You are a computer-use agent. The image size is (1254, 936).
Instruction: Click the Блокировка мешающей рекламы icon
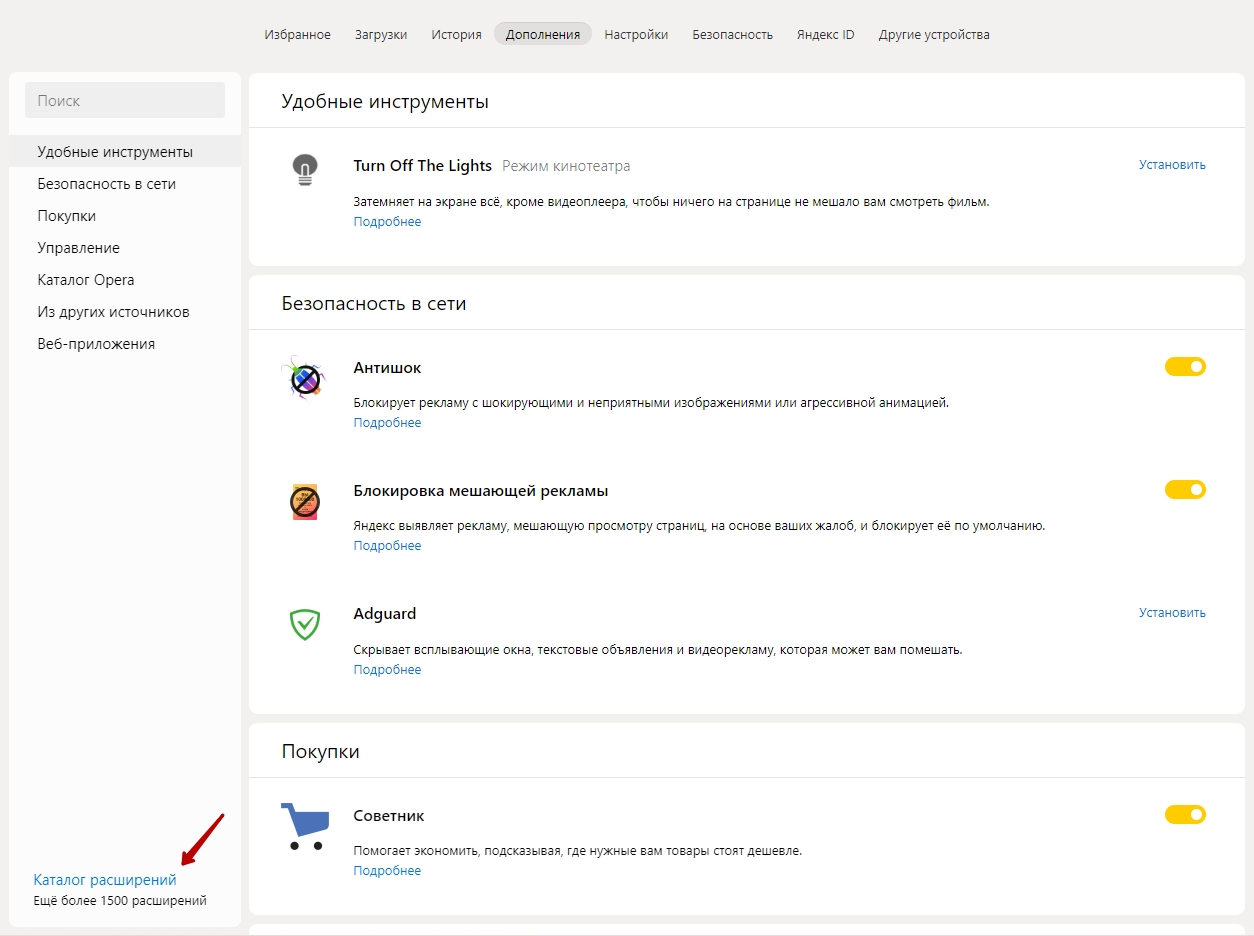point(304,502)
